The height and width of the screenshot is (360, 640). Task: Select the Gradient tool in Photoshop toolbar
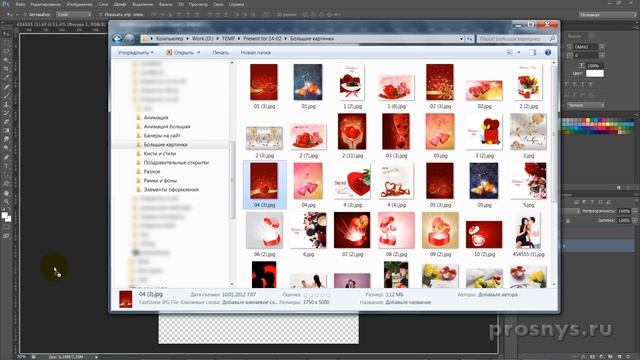(x=6, y=131)
